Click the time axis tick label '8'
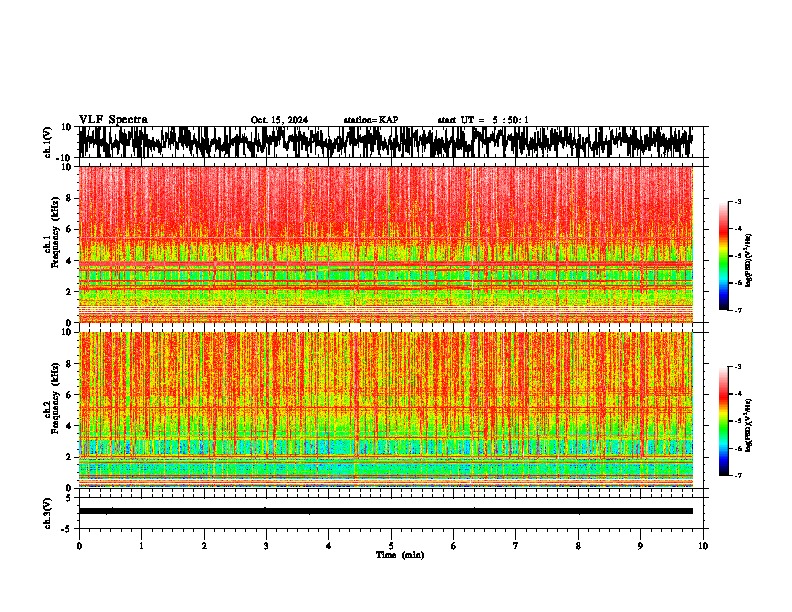This screenshot has width=792, height=612. [578, 546]
